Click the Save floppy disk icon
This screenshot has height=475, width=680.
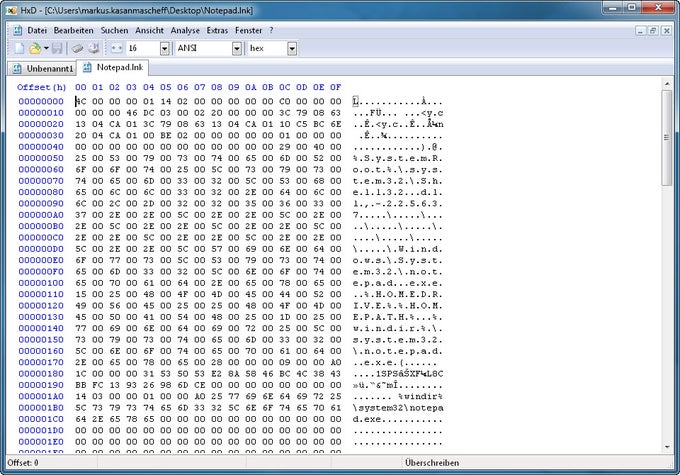tap(57, 48)
